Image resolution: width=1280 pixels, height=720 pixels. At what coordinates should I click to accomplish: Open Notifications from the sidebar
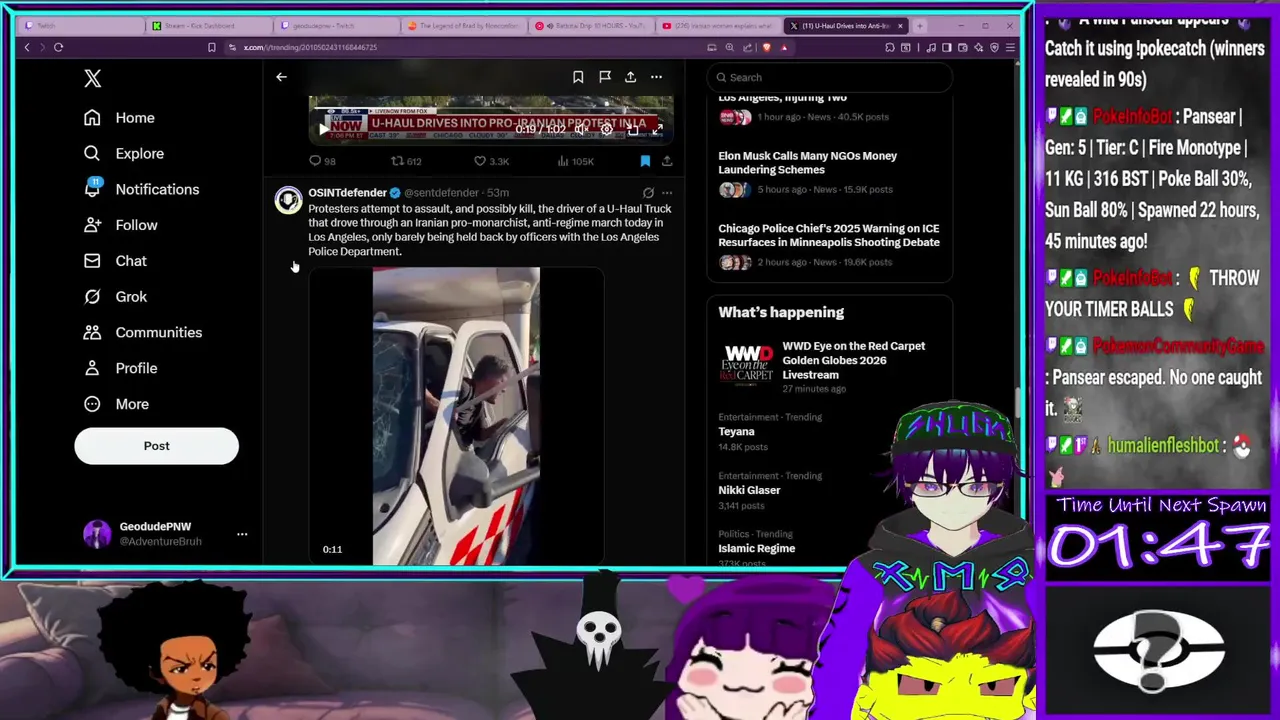[x=141, y=189]
